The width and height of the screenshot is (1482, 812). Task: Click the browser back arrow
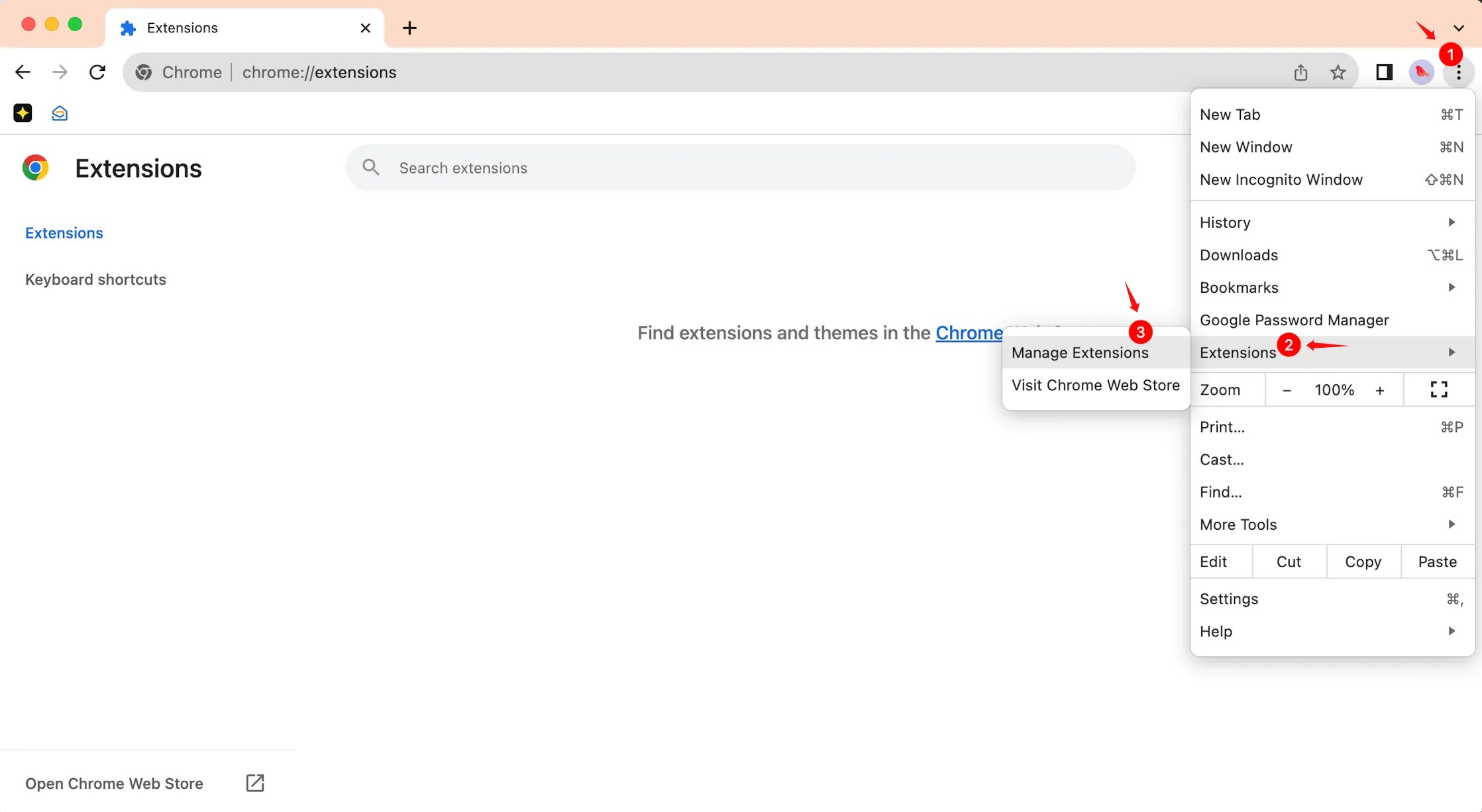(23, 72)
